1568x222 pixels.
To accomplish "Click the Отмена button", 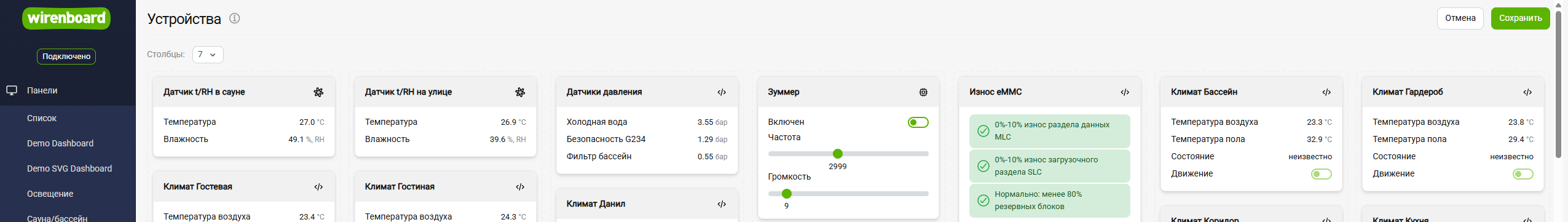I will (x=1460, y=18).
